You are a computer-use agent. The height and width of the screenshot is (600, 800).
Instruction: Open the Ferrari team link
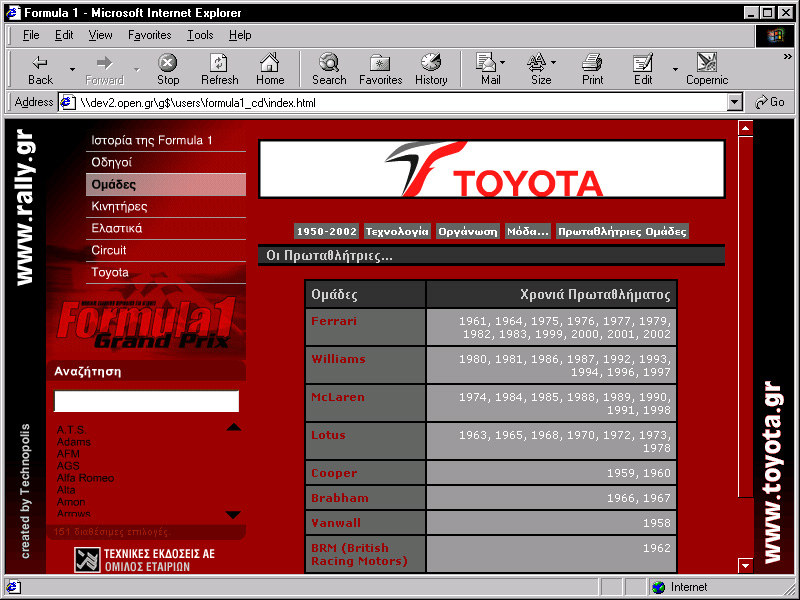click(x=334, y=321)
